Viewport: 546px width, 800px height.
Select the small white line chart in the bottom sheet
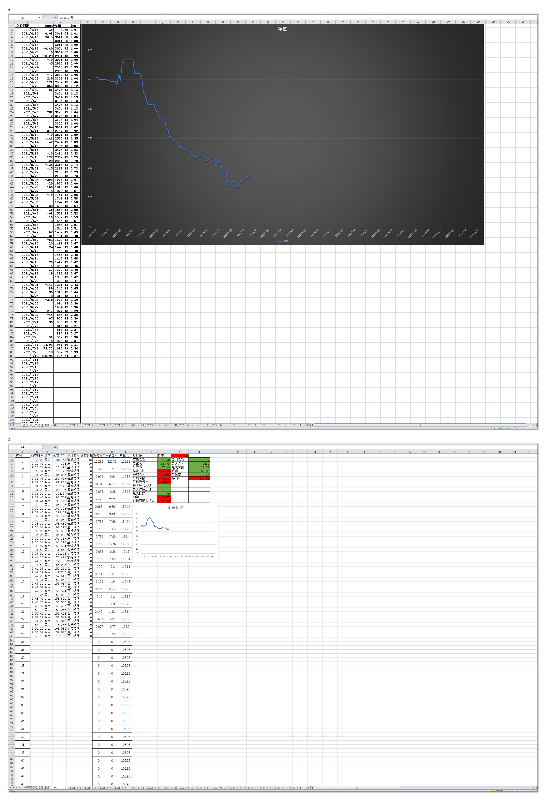[x=176, y=531]
